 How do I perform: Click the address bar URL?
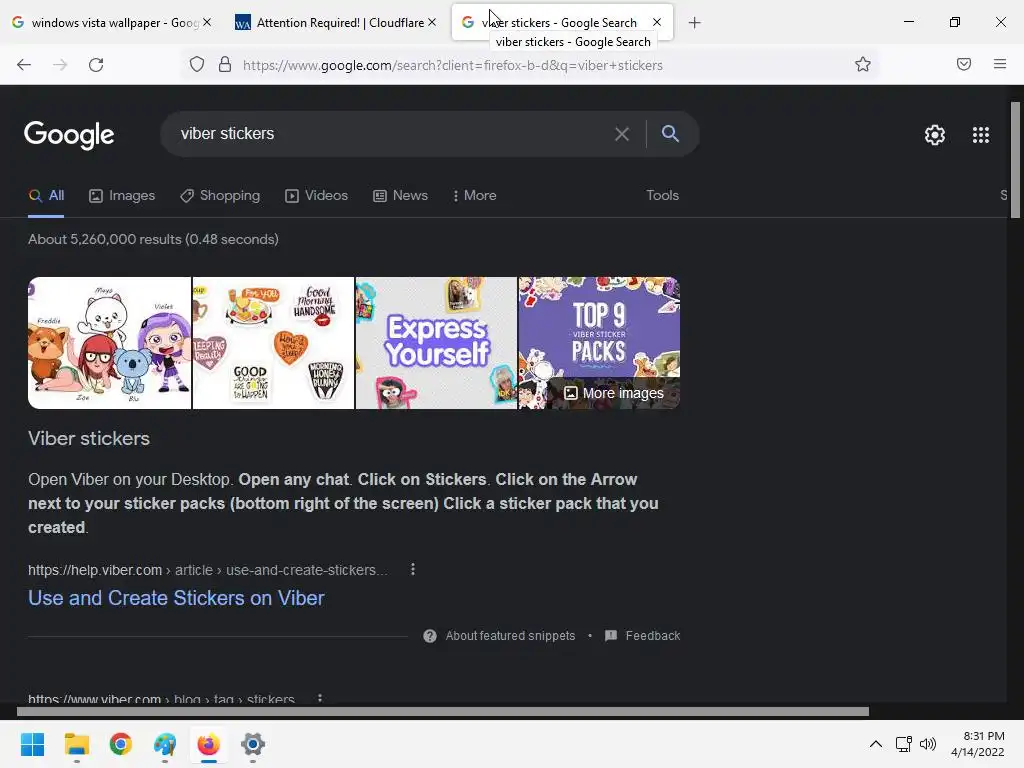click(x=453, y=65)
